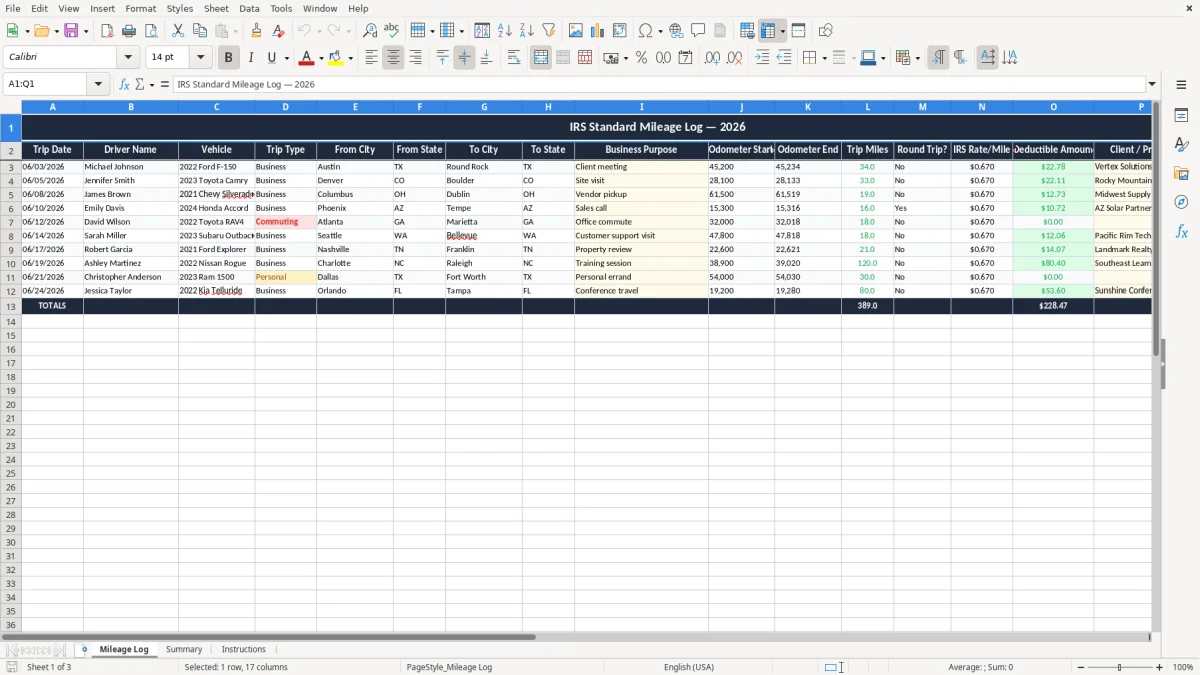Open Find & Replace
Screen dimensions: 1200x675
click(370, 31)
